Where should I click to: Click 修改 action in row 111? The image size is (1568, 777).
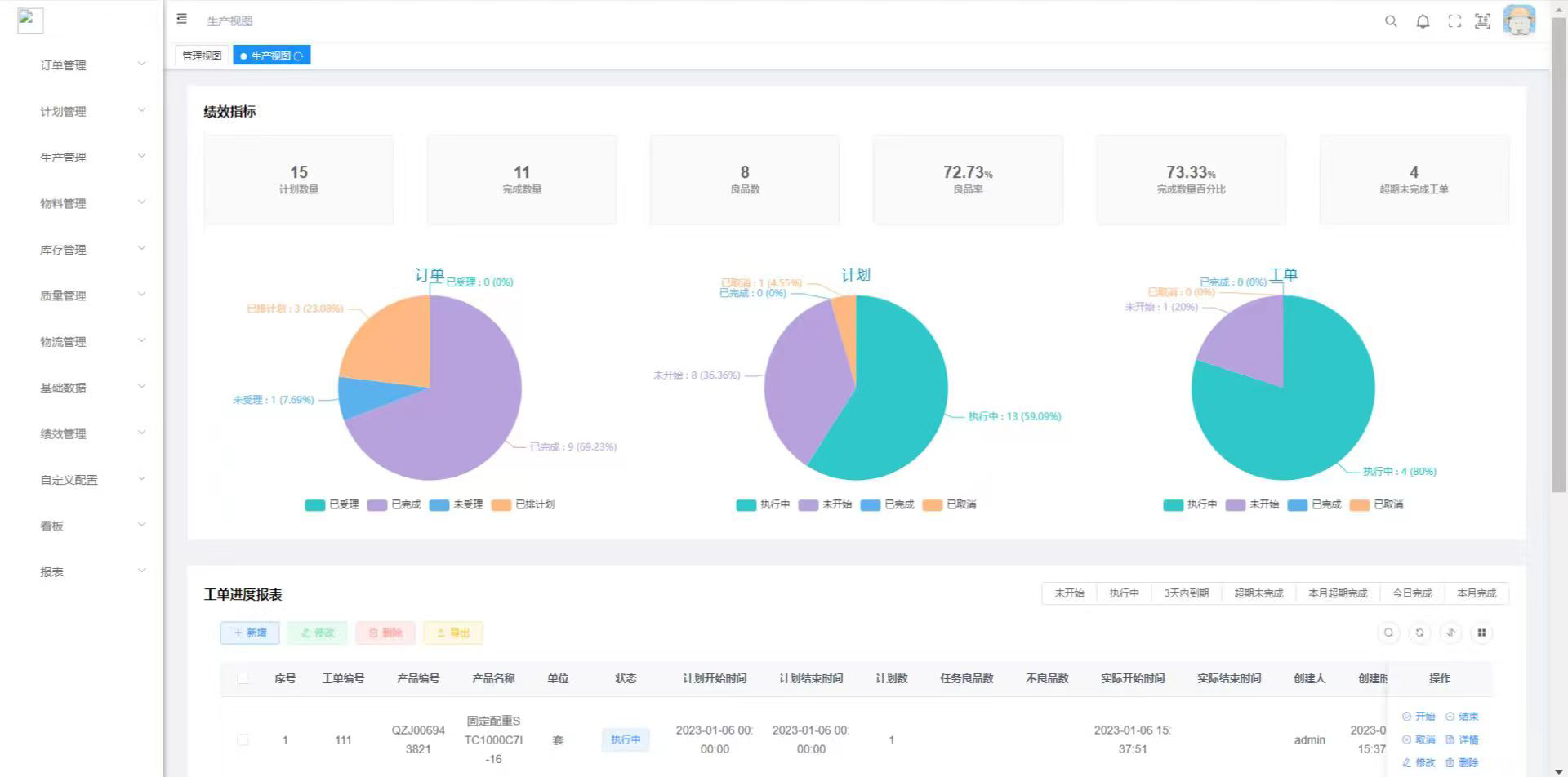(1419, 762)
